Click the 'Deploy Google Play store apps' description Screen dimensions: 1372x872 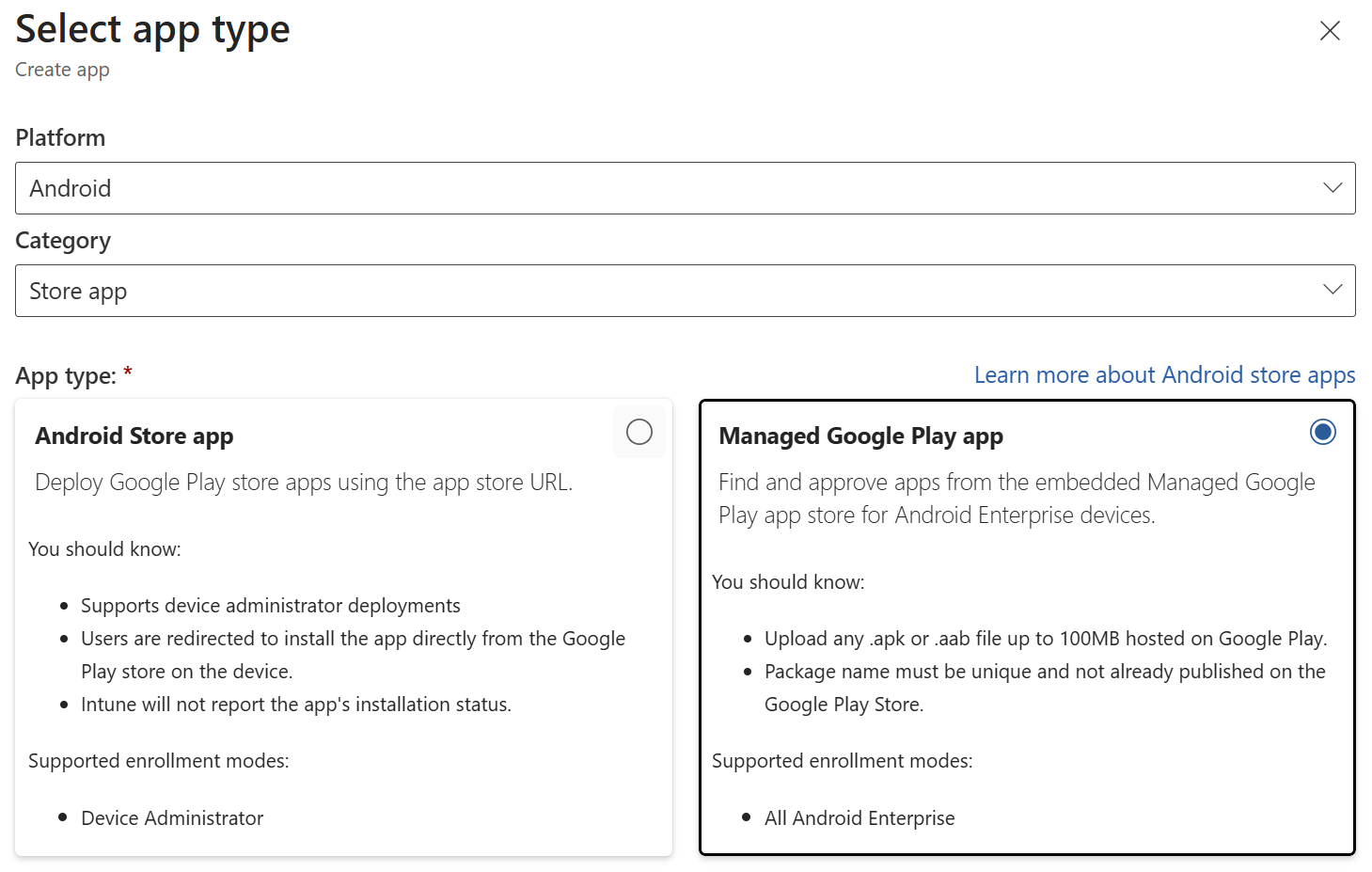[304, 483]
